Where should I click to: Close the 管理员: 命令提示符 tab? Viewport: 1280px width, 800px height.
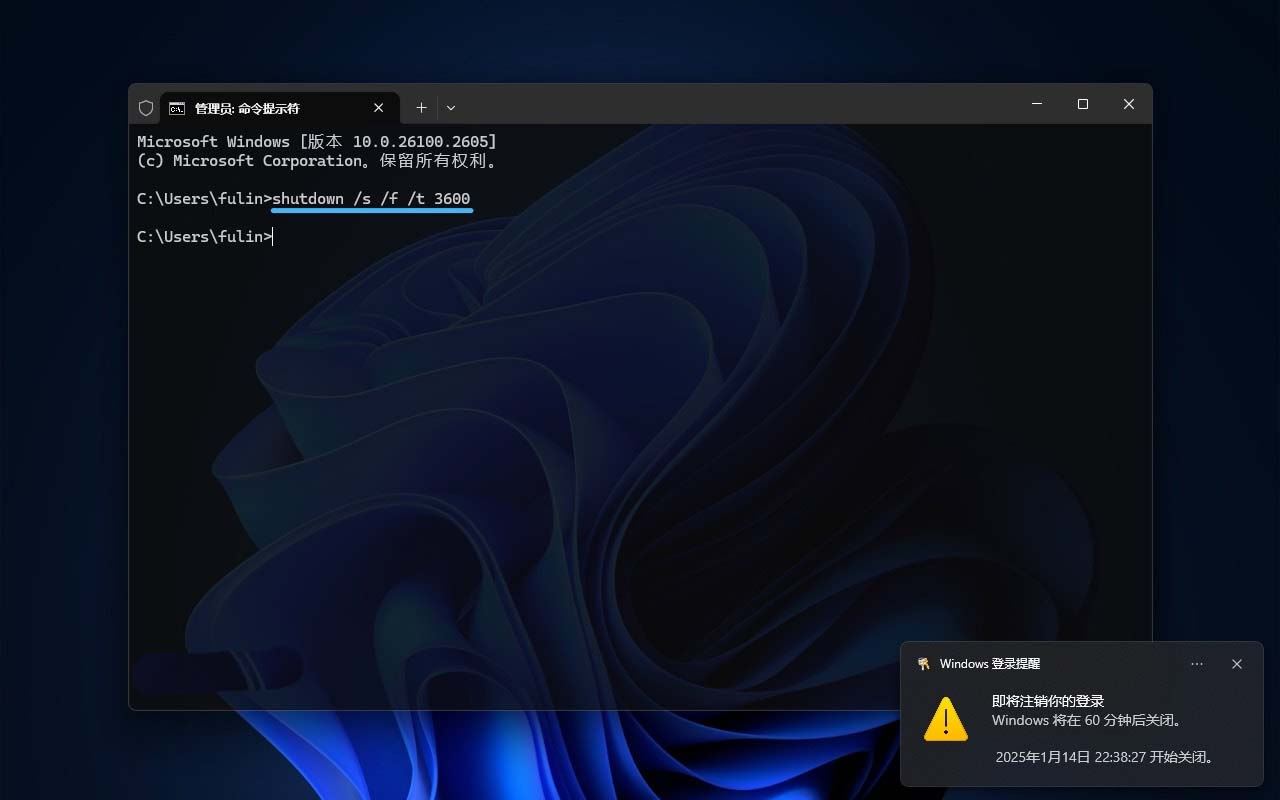(x=379, y=108)
